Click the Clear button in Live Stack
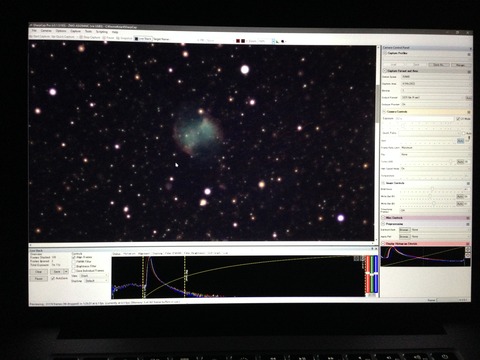This screenshot has height=360, width=480. coord(38,272)
